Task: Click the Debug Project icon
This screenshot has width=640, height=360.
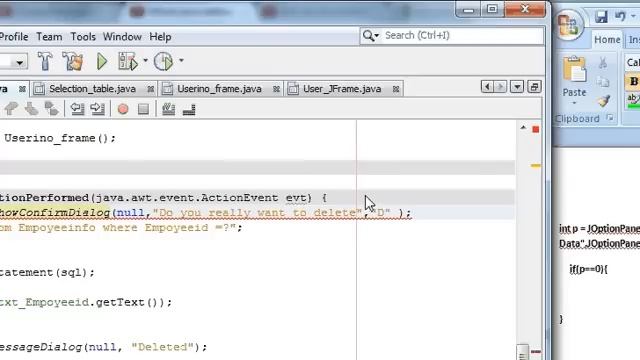Action: click(128, 62)
